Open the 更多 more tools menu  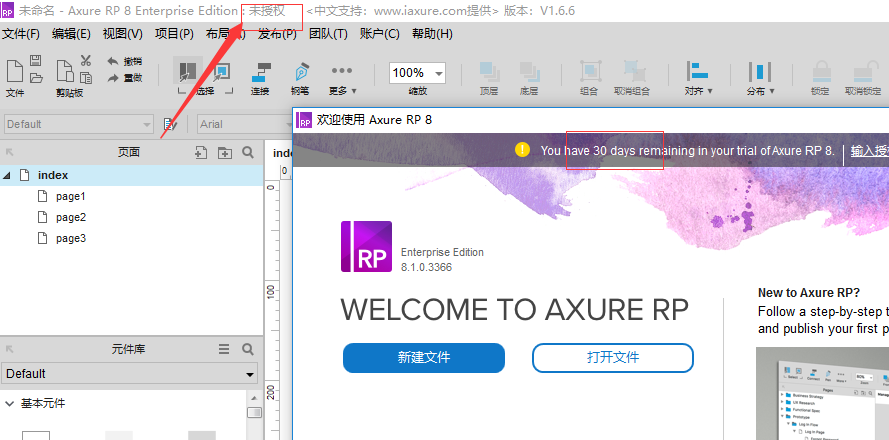[342, 78]
